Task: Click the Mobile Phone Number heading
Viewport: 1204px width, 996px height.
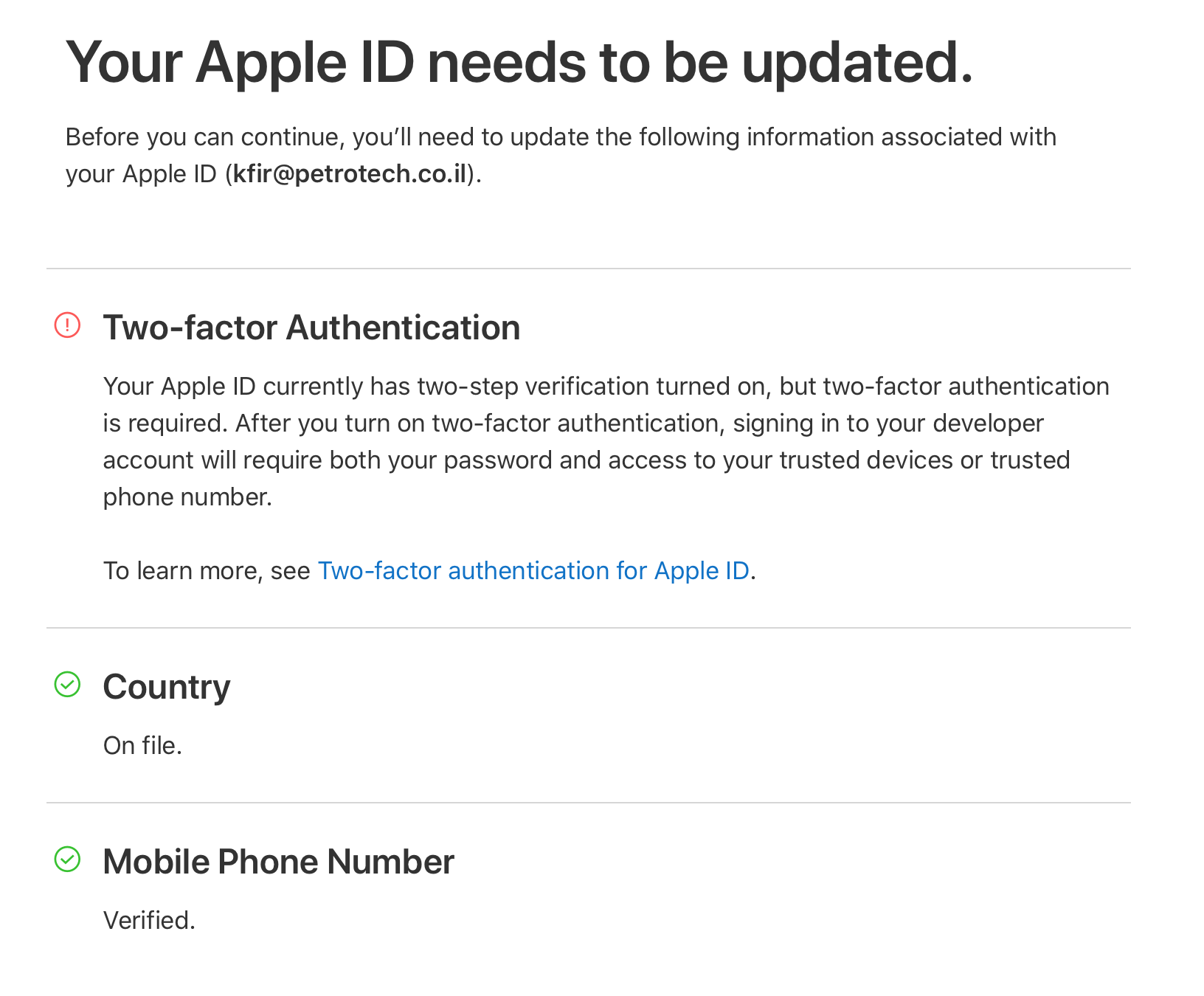Action: (x=279, y=862)
